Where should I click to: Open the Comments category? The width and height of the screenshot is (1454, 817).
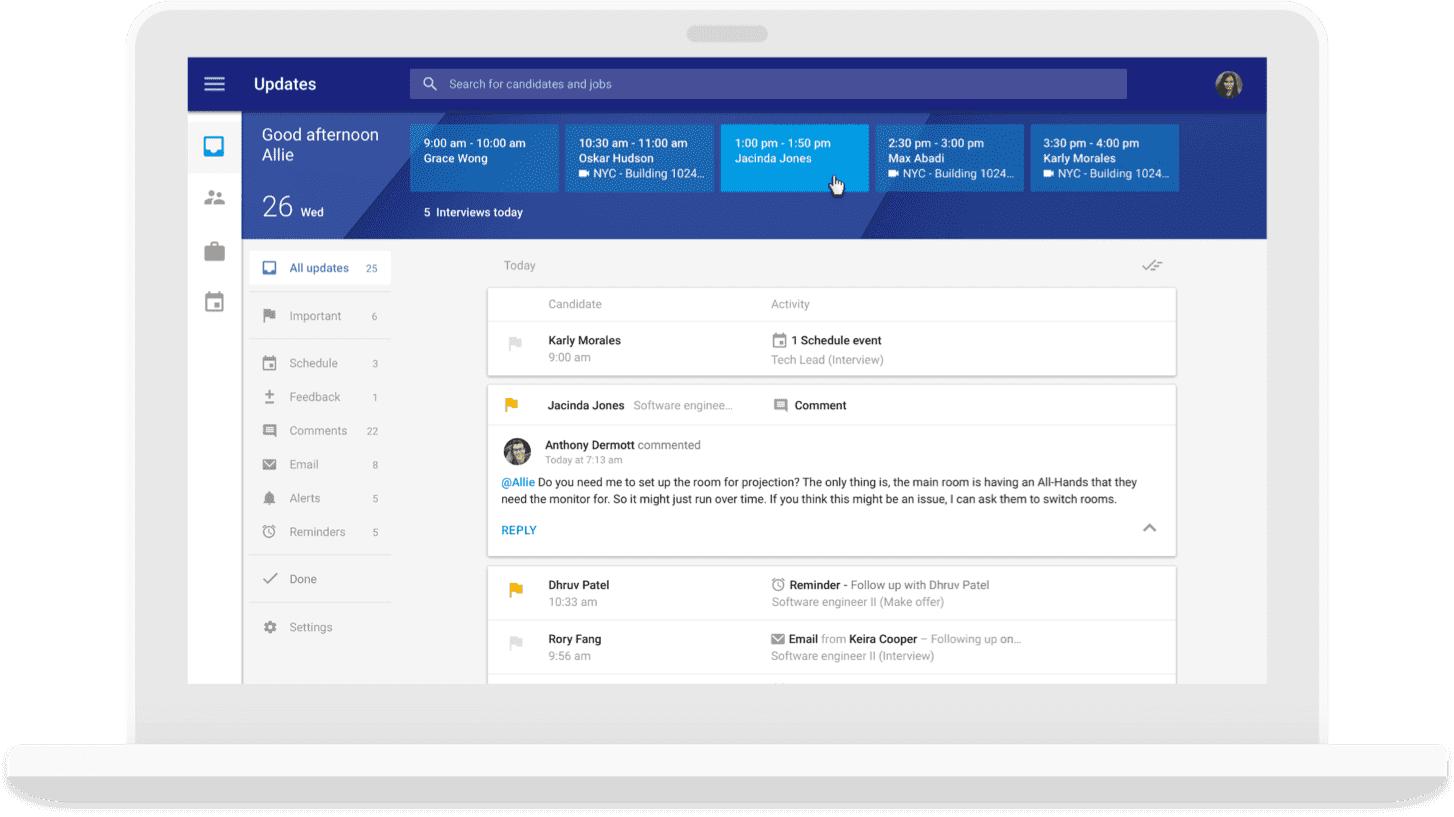[x=318, y=431]
